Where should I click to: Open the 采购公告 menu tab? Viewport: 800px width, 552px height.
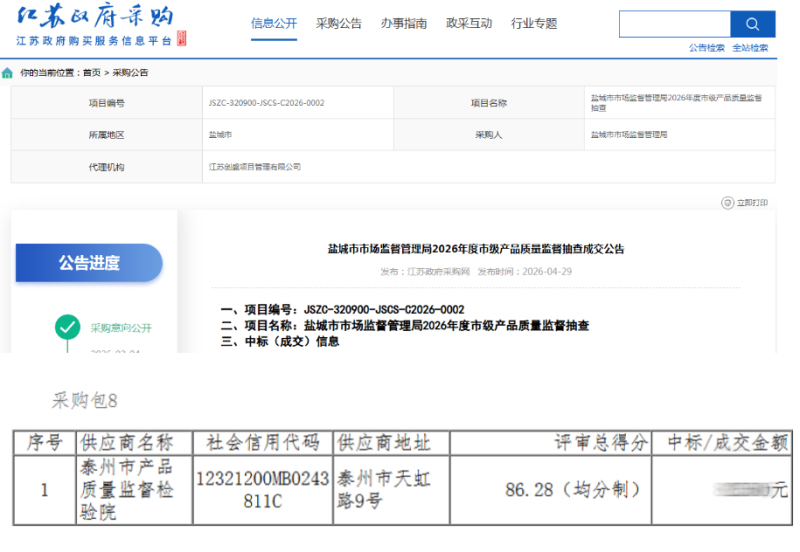pyautogui.click(x=339, y=23)
